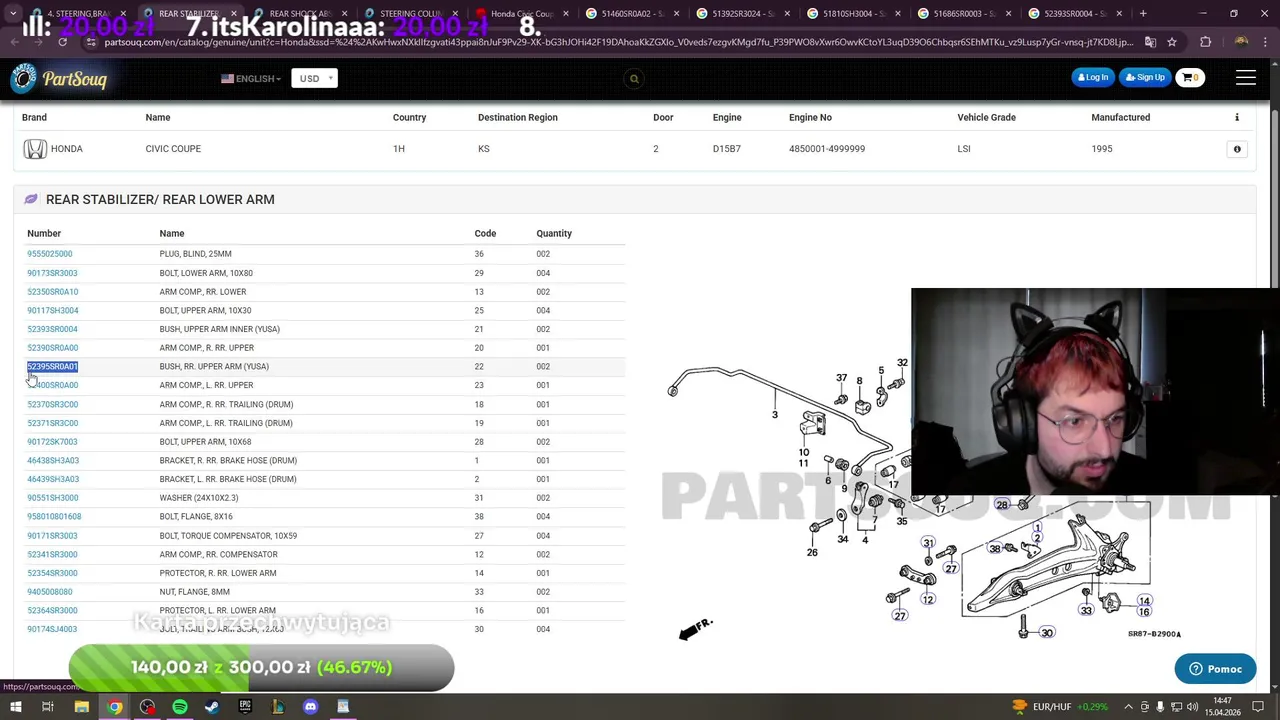The width and height of the screenshot is (1280, 720).
Task: Open part number 52370SR3C00 link
Action: [52, 404]
